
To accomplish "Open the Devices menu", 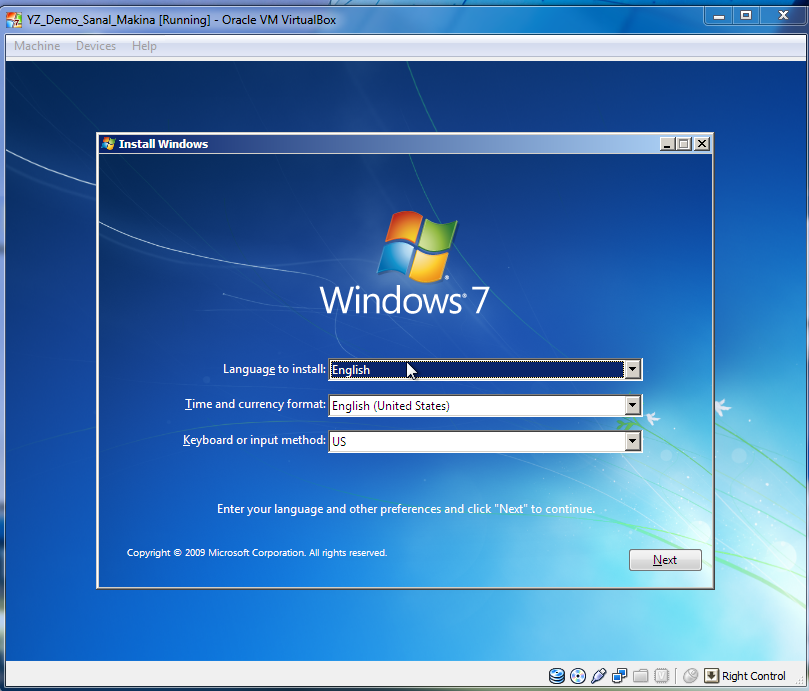I will [x=95, y=45].
